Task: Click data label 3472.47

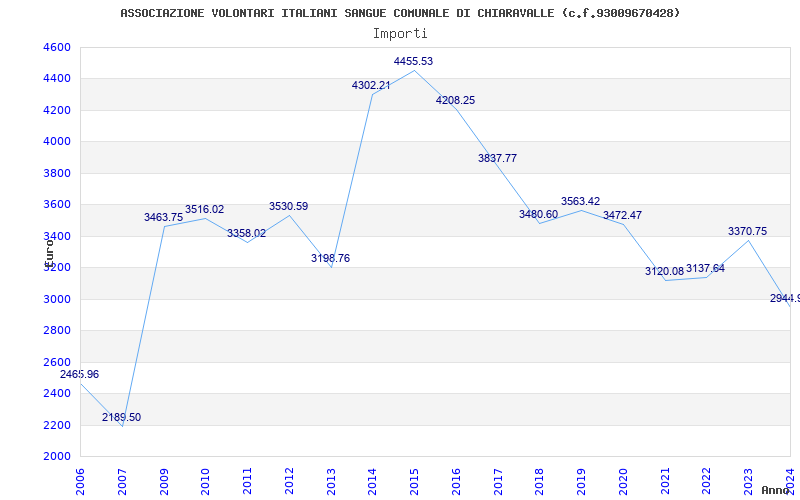Action: coord(622,215)
